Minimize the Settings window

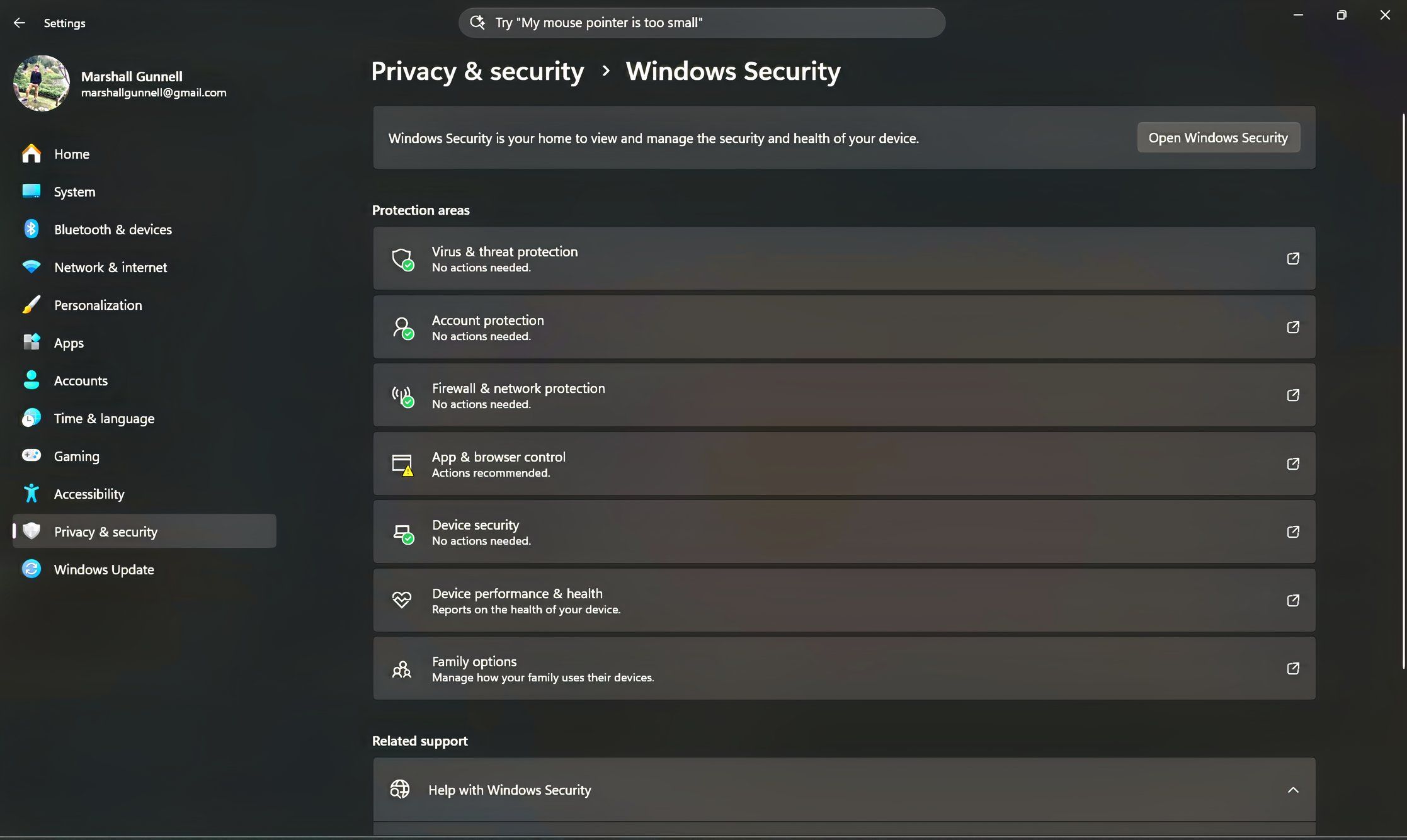point(1298,14)
